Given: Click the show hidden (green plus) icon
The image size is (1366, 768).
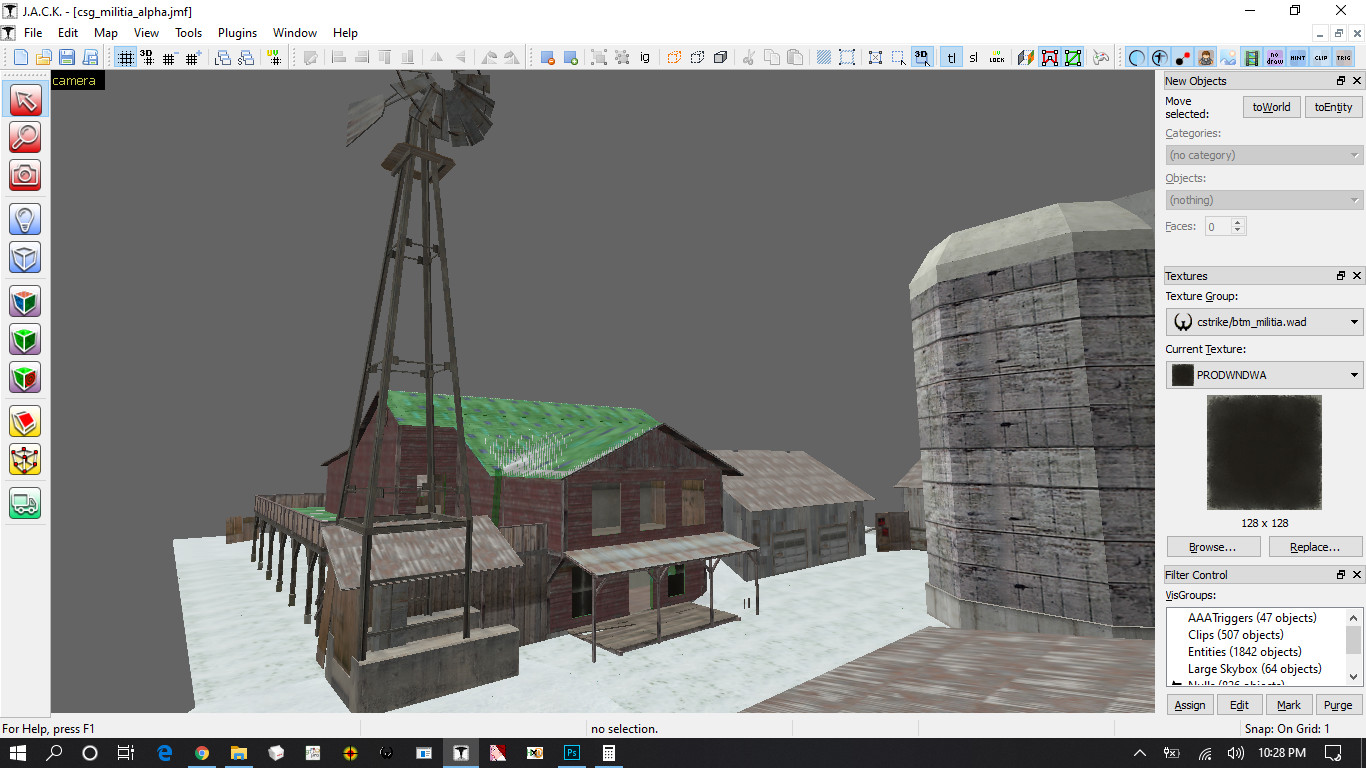Looking at the screenshot, I should [570, 57].
